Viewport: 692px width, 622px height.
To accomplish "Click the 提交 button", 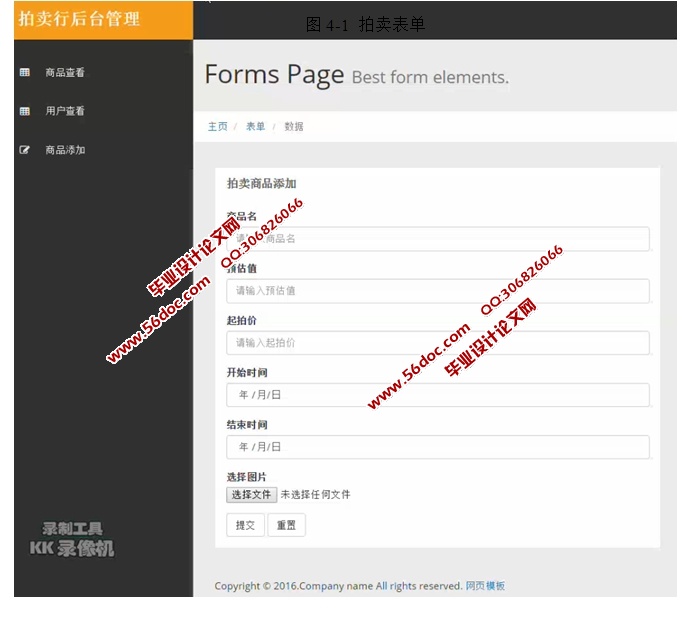I will click(245, 525).
